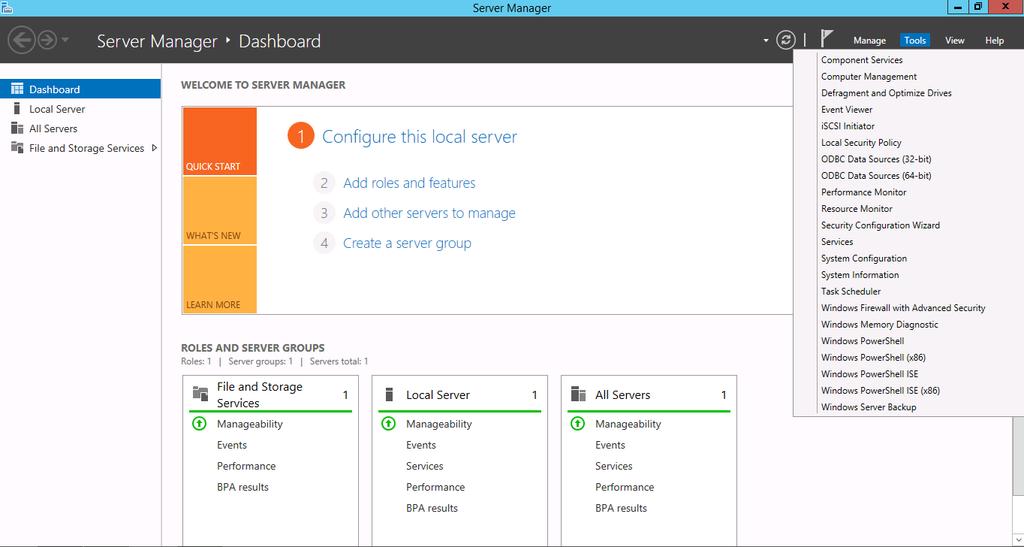
Task: Open the navigation history dropdown arrow
Action: coord(65,40)
